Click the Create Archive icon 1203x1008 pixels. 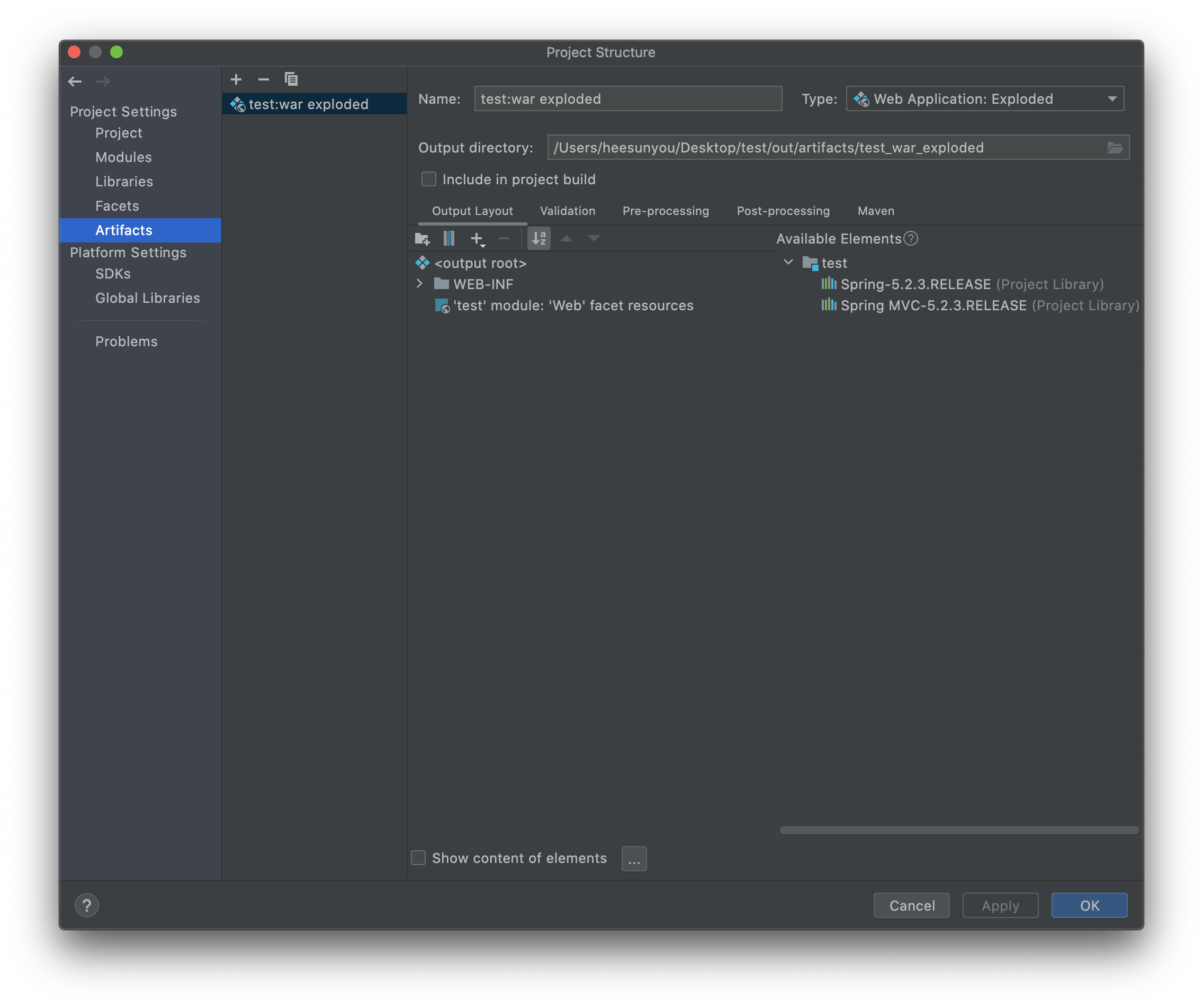(449, 238)
